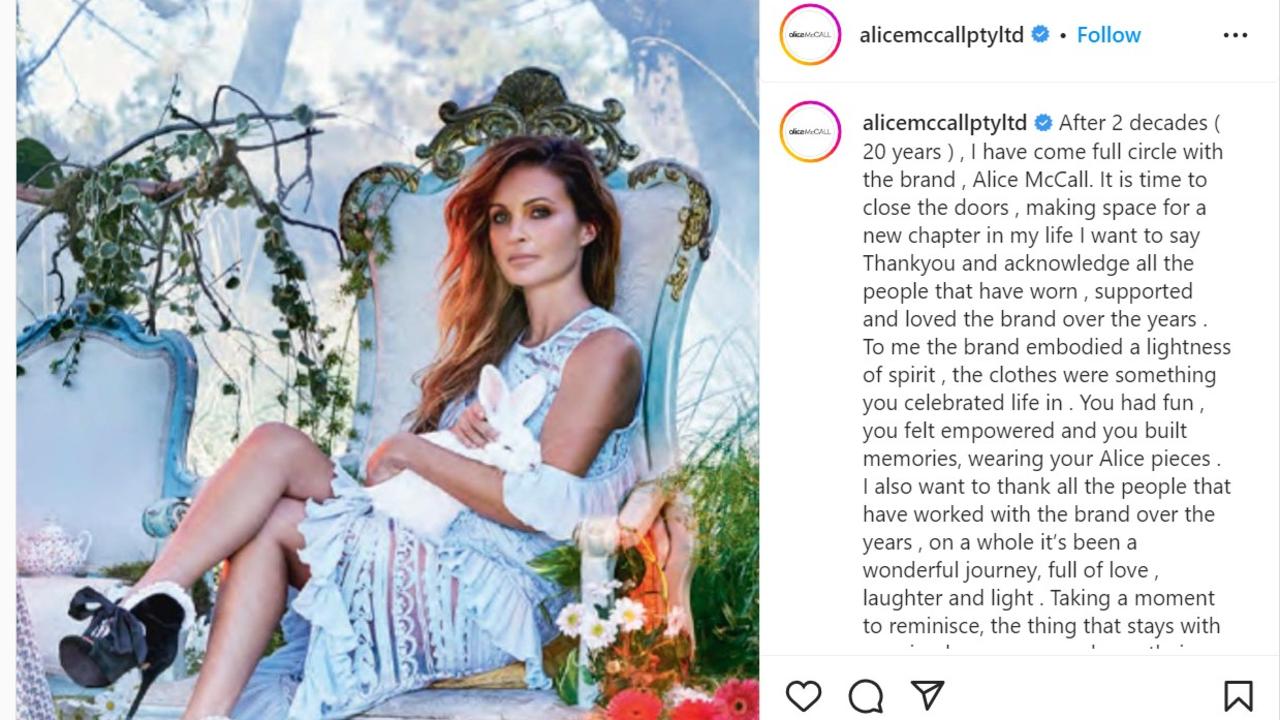Click caption profile avatar beside post text
Image resolution: width=1280 pixels, height=720 pixels.
pyautogui.click(x=810, y=131)
